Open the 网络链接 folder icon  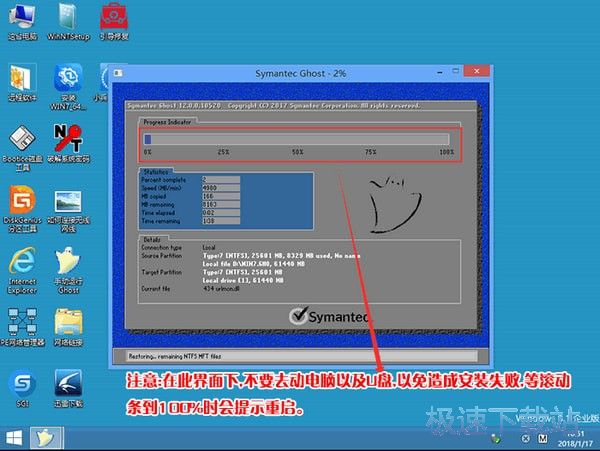pos(69,322)
